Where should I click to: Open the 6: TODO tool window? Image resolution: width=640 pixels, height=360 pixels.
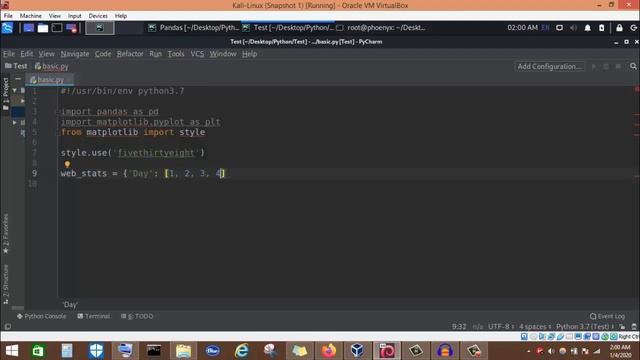pos(137,316)
